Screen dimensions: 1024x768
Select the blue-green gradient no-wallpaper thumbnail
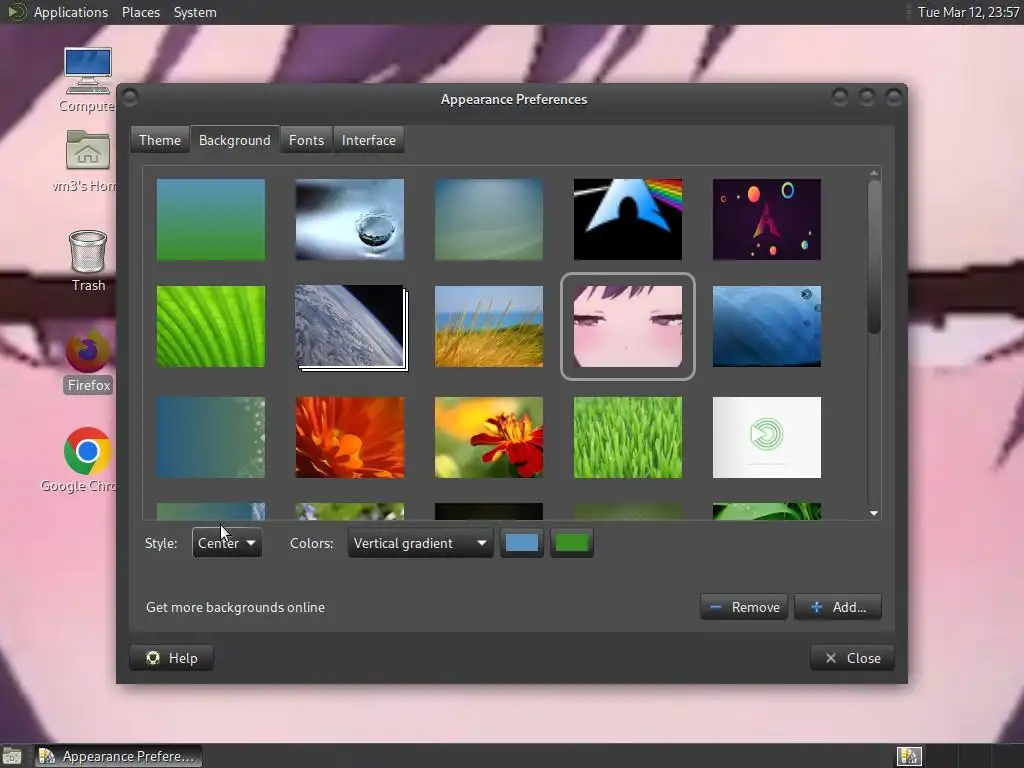tap(211, 219)
